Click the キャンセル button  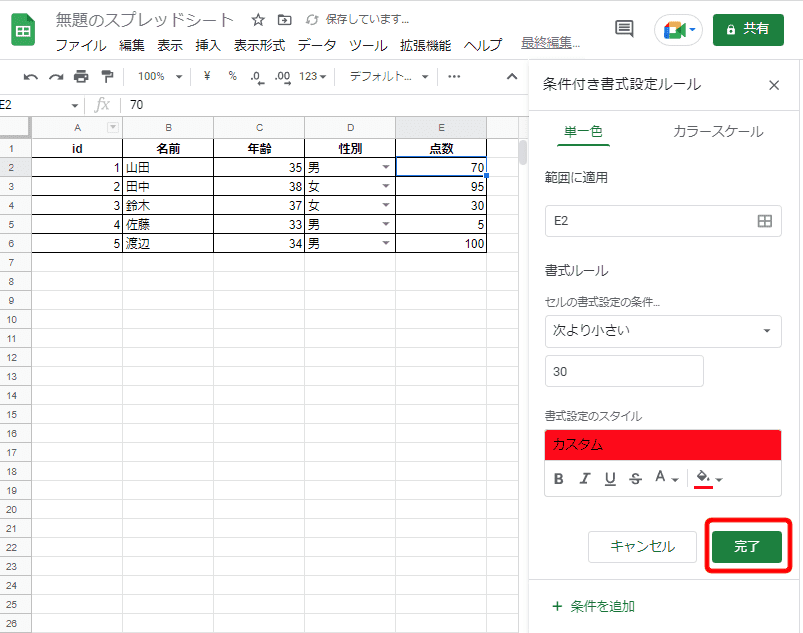[x=642, y=547]
